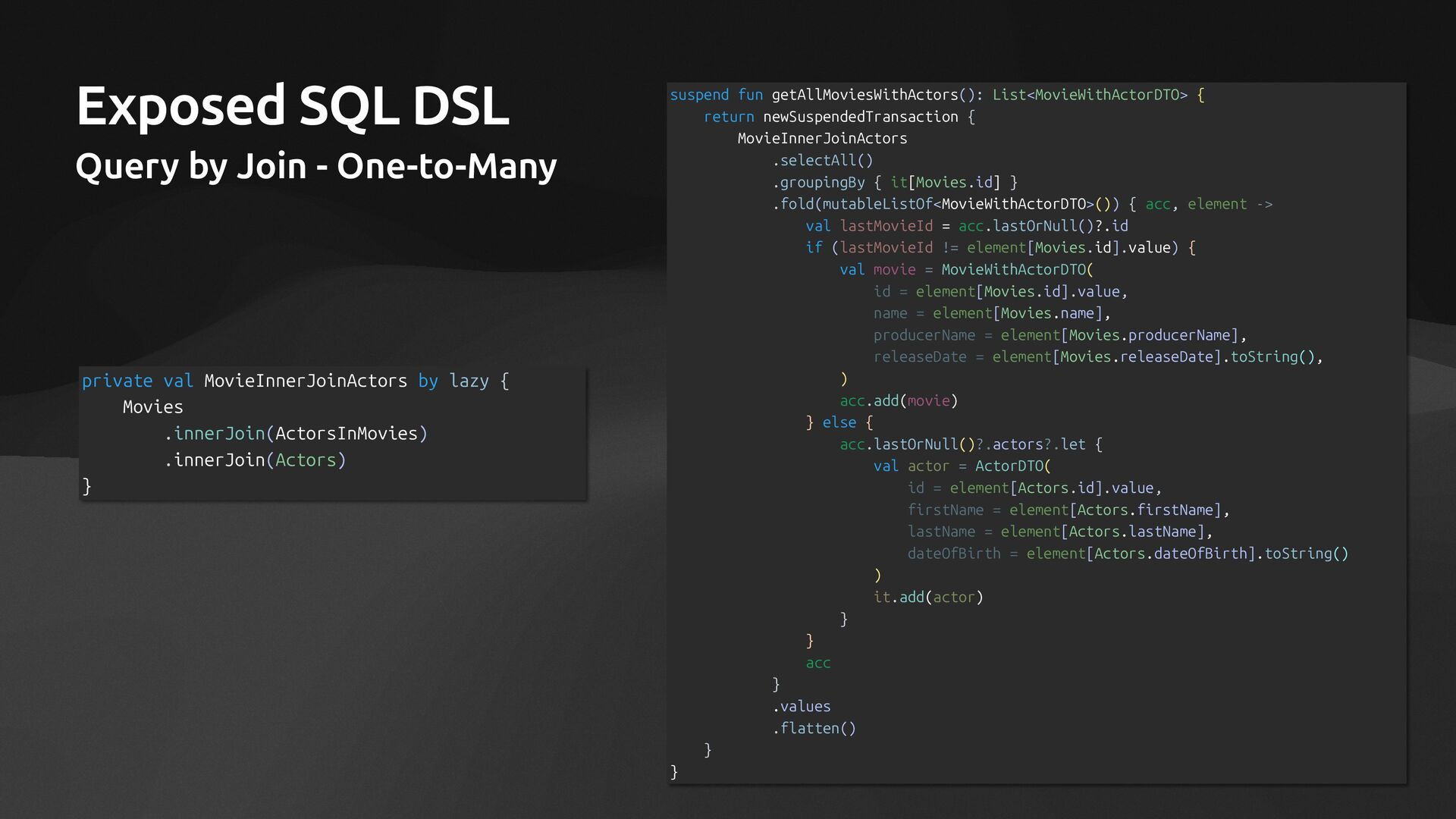
Task: Click the 'lazy' keyword in left snippet
Action: click(x=469, y=381)
